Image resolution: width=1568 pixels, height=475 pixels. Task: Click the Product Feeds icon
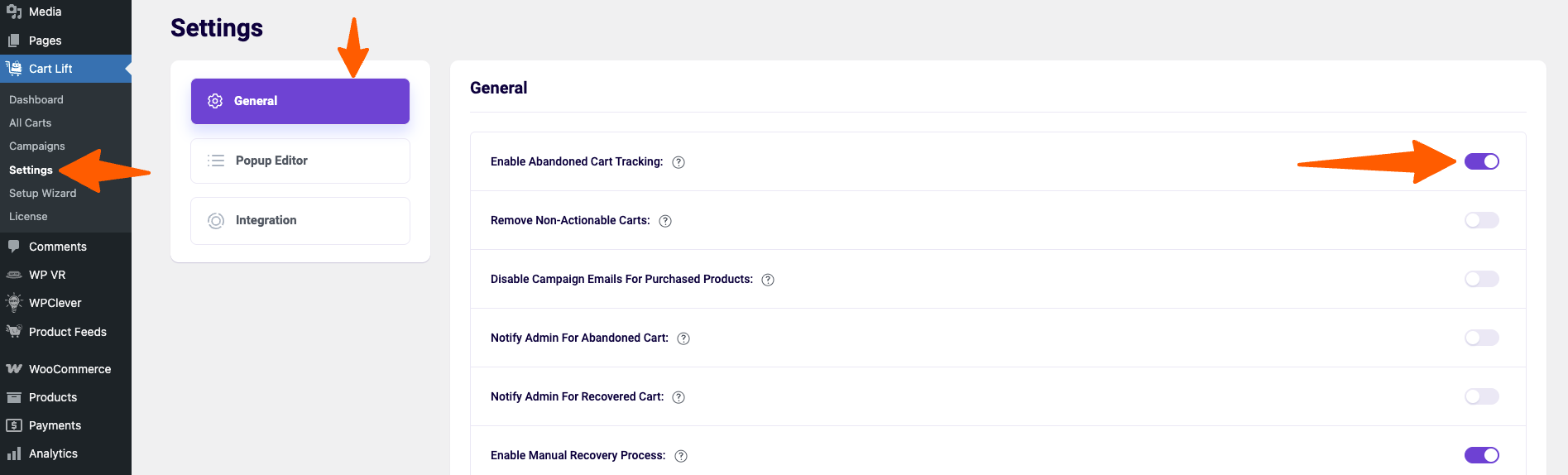point(14,332)
